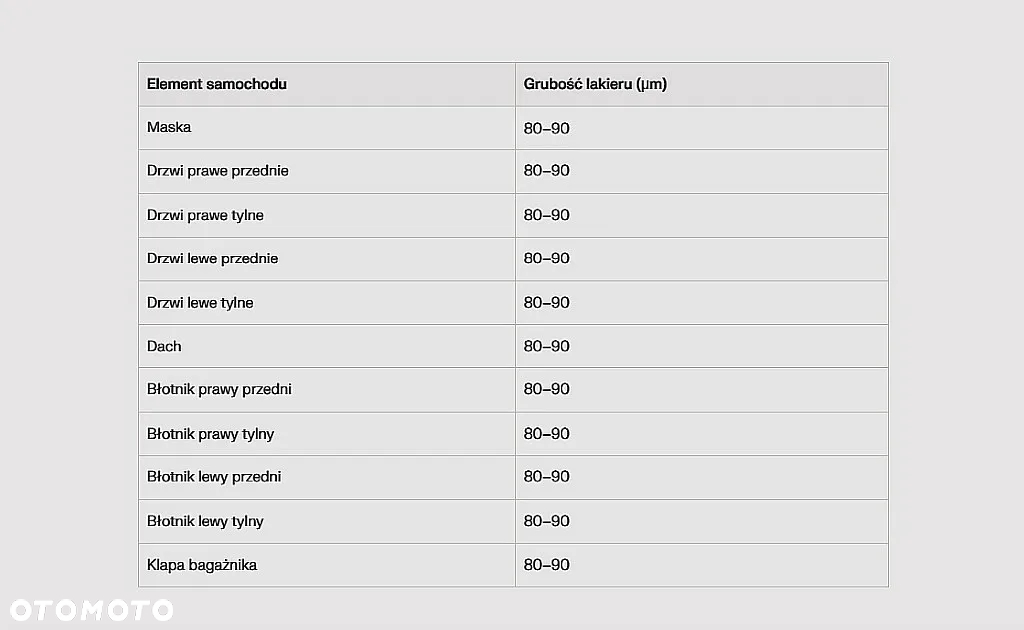Image resolution: width=1024 pixels, height=630 pixels.
Task: Click 80–90 value beside Drzwi lewe tylne
Action: pos(547,303)
